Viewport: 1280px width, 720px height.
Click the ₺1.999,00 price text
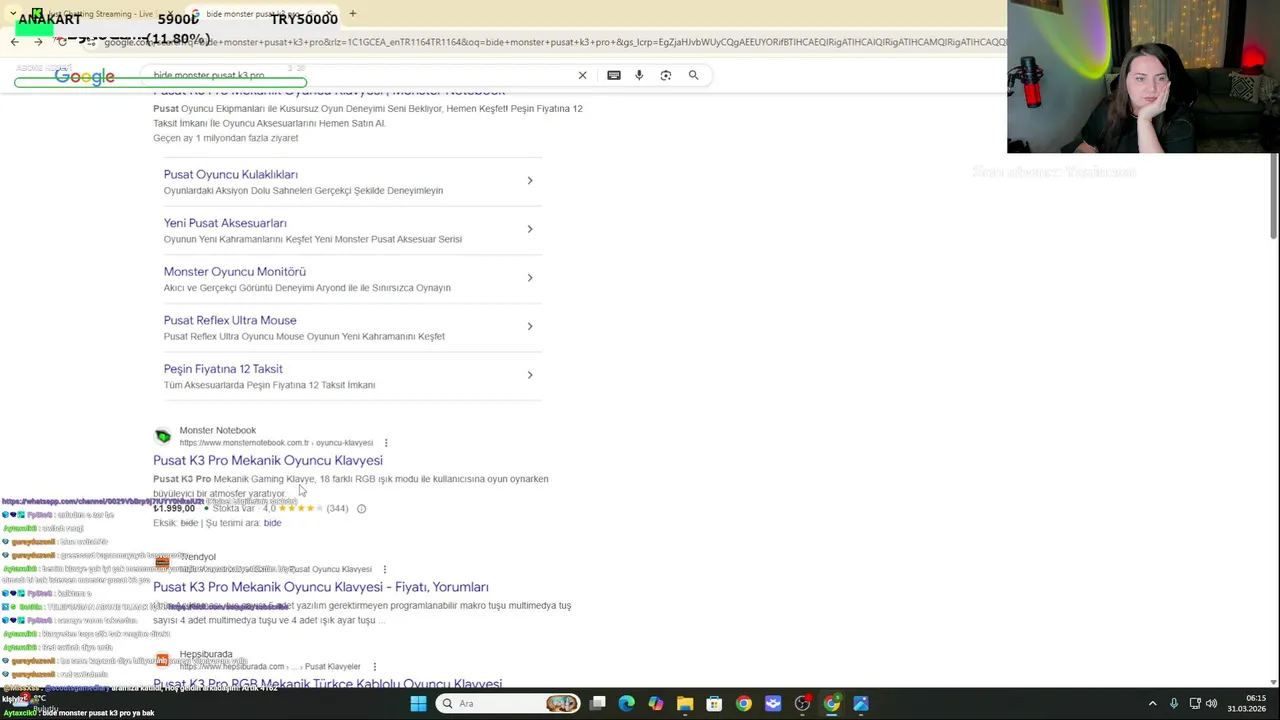(174, 508)
